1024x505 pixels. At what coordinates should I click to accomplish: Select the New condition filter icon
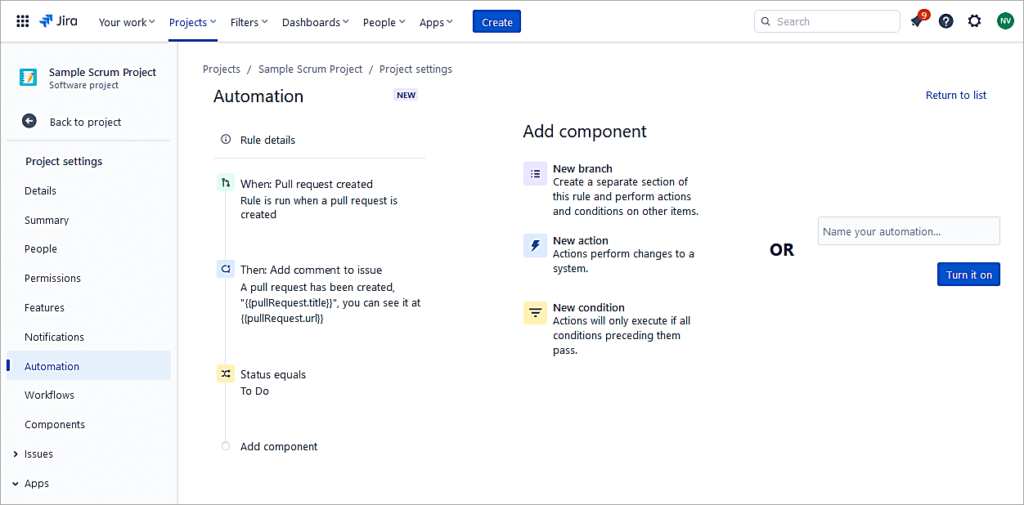535,313
